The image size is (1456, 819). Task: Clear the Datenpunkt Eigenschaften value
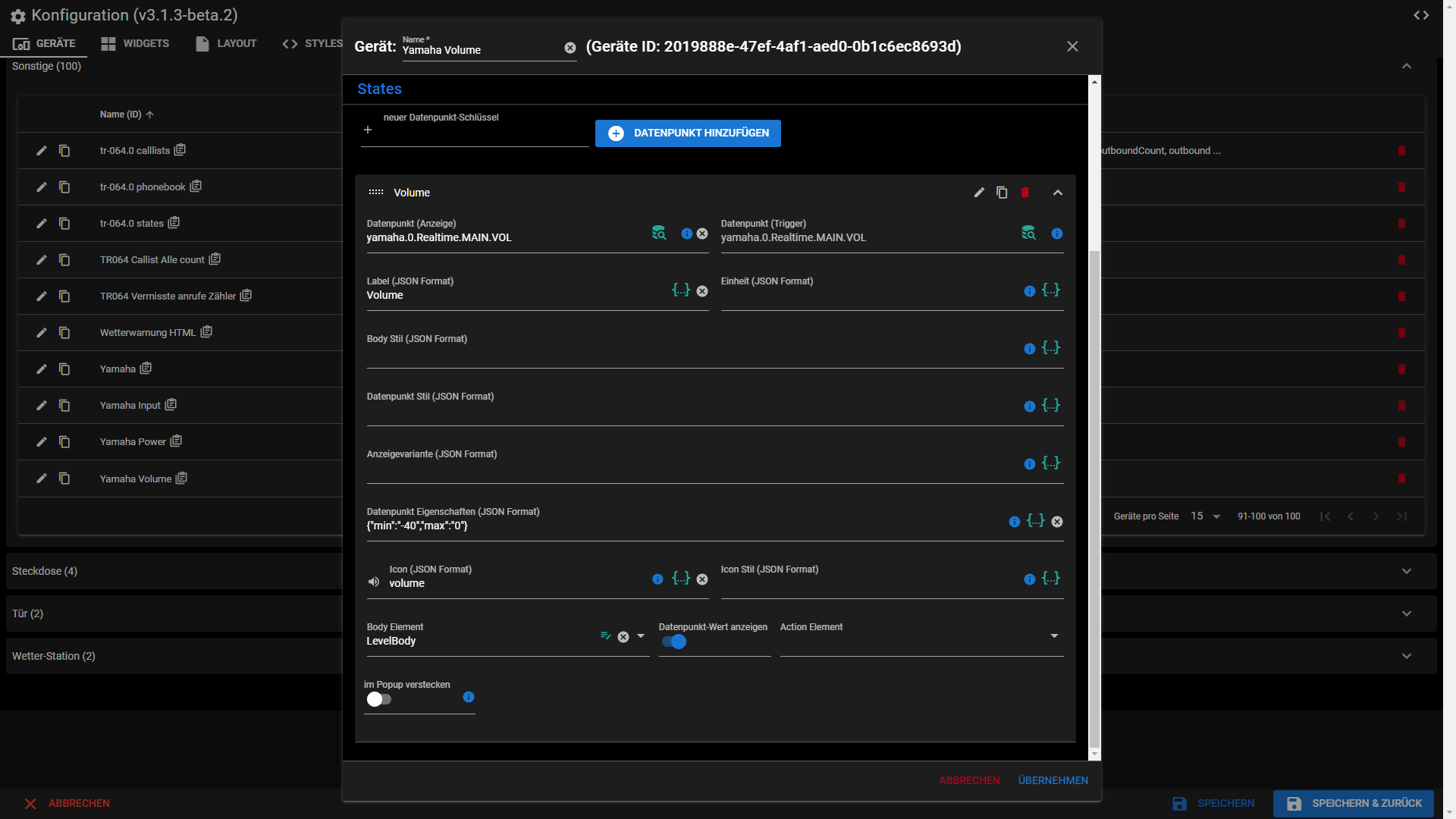coord(1057,522)
